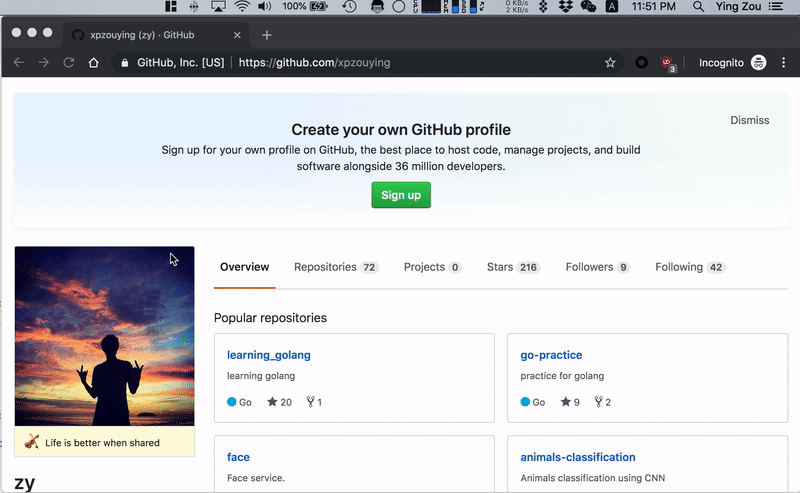800x493 pixels.
Task: Open the go-practice repository link
Action: point(551,355)
